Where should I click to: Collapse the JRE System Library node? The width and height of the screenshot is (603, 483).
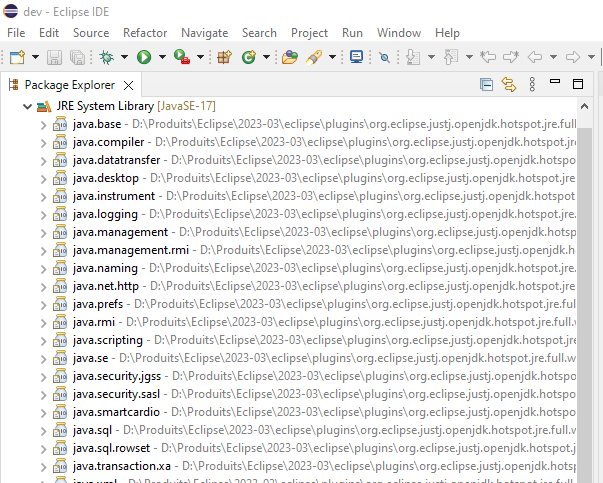click(x=27, y=106)
